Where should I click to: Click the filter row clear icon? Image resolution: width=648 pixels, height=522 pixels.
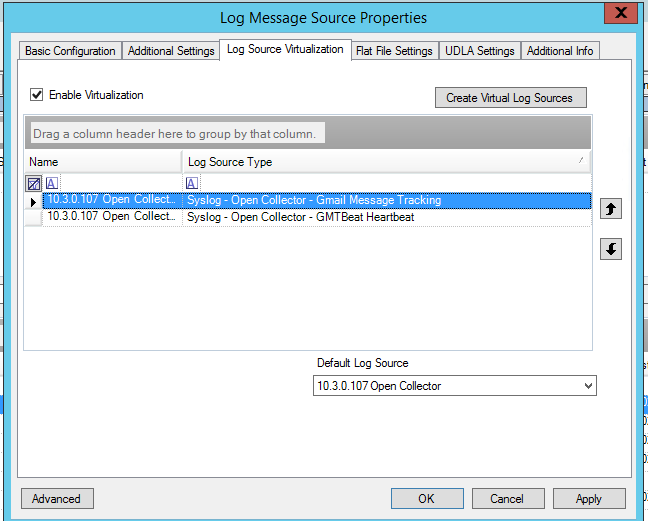pyautogui.click(x=33, y=183)
